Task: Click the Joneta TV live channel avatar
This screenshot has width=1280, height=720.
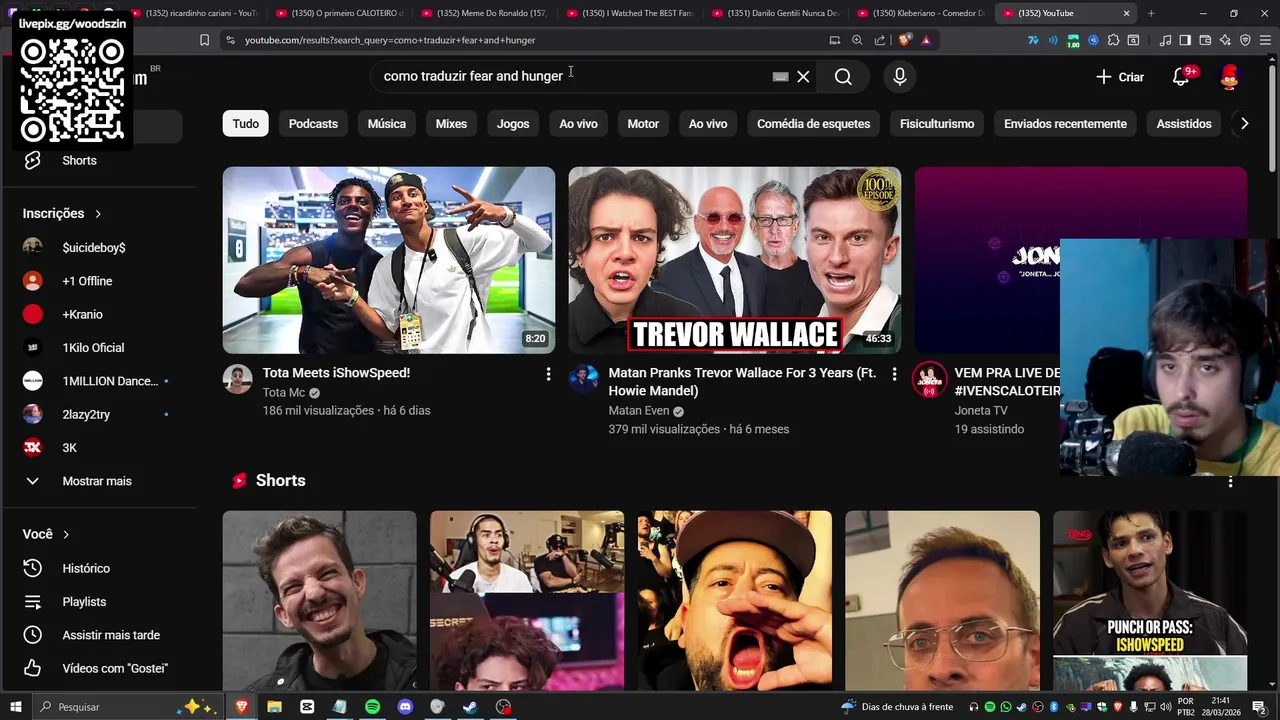Action: (x=929, y=380)
